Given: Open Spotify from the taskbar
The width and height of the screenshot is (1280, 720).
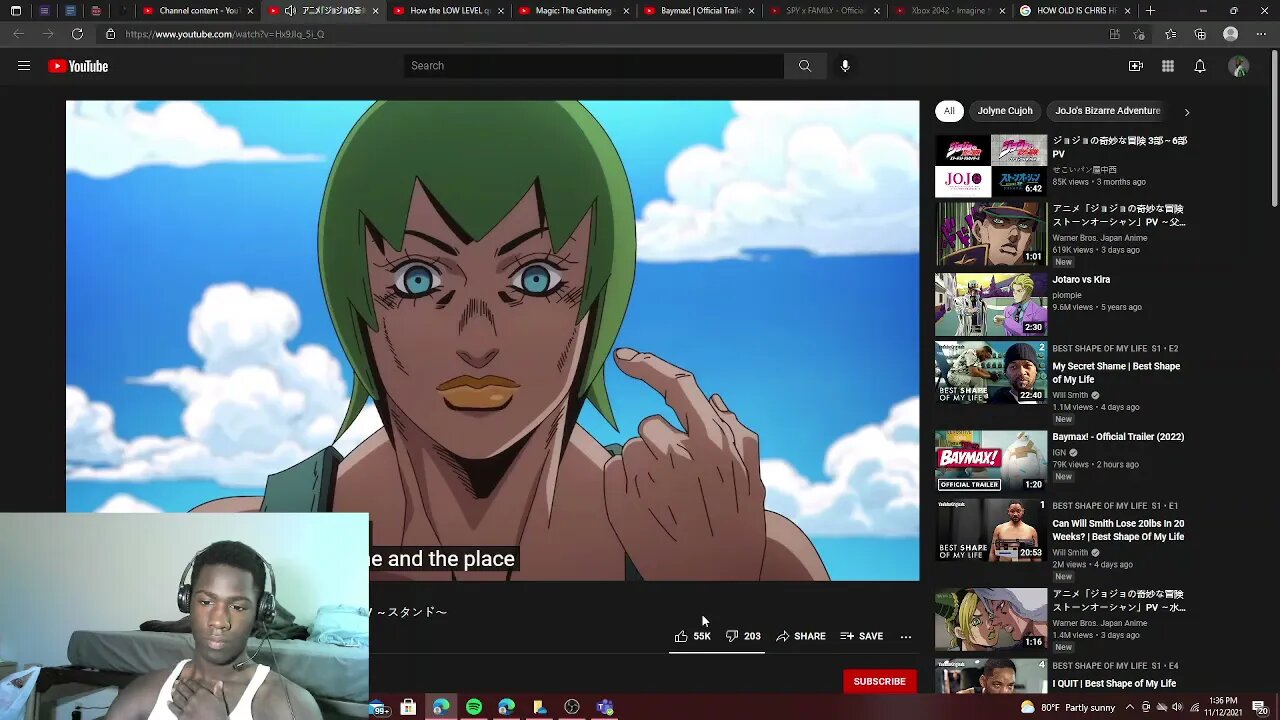Looking at the screenshot, I should [474, 707].
